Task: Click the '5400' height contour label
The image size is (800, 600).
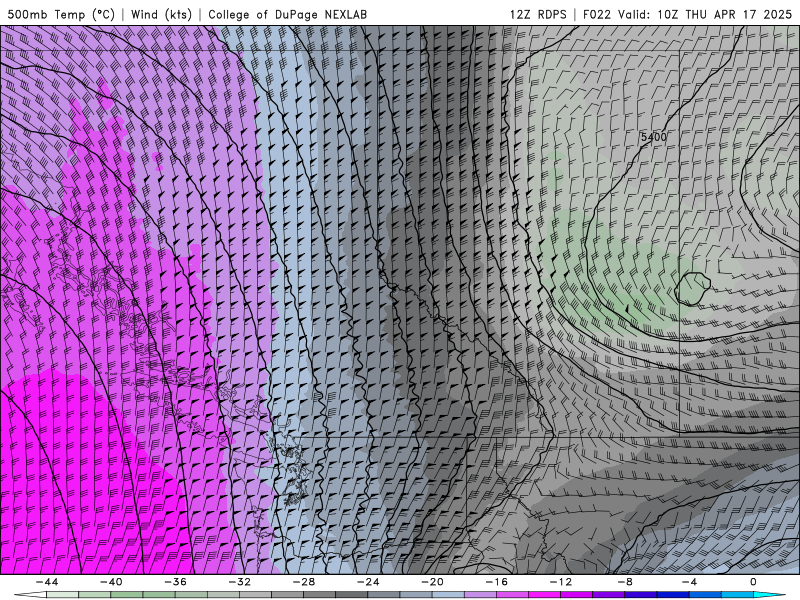Action: [654, 137]
